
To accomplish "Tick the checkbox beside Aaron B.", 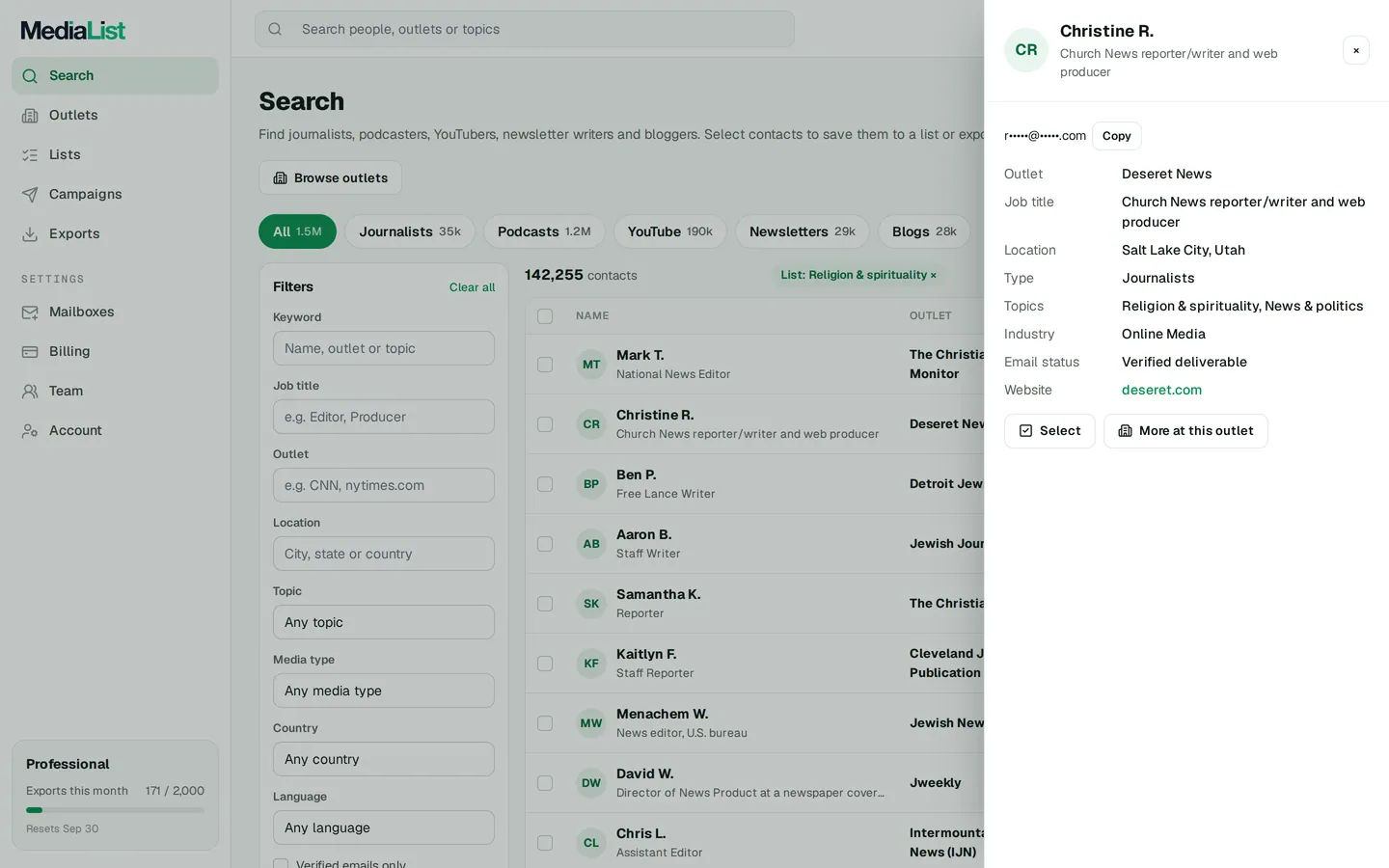I will 545,544.
